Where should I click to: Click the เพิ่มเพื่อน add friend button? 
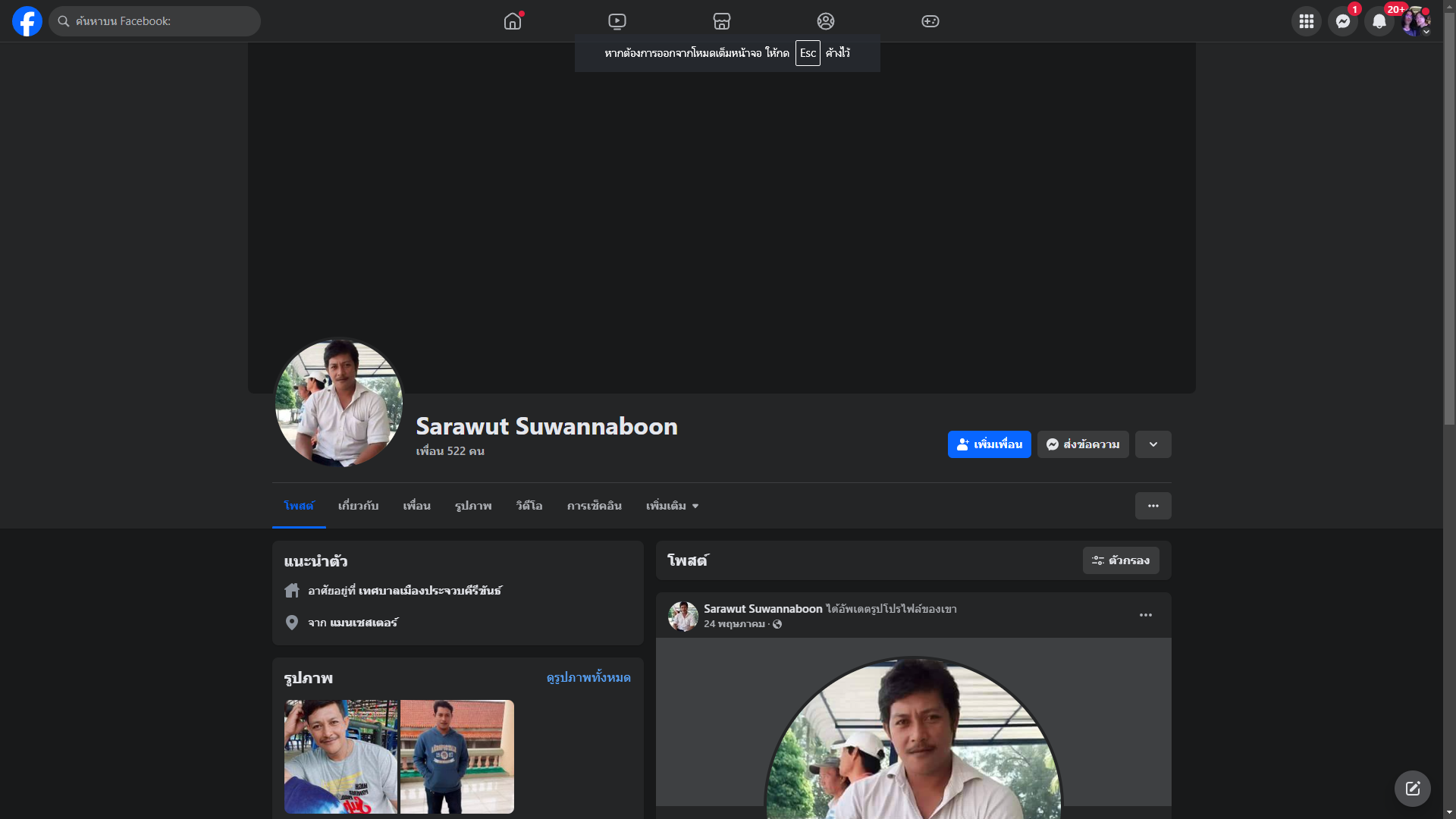tap(989, 444)
